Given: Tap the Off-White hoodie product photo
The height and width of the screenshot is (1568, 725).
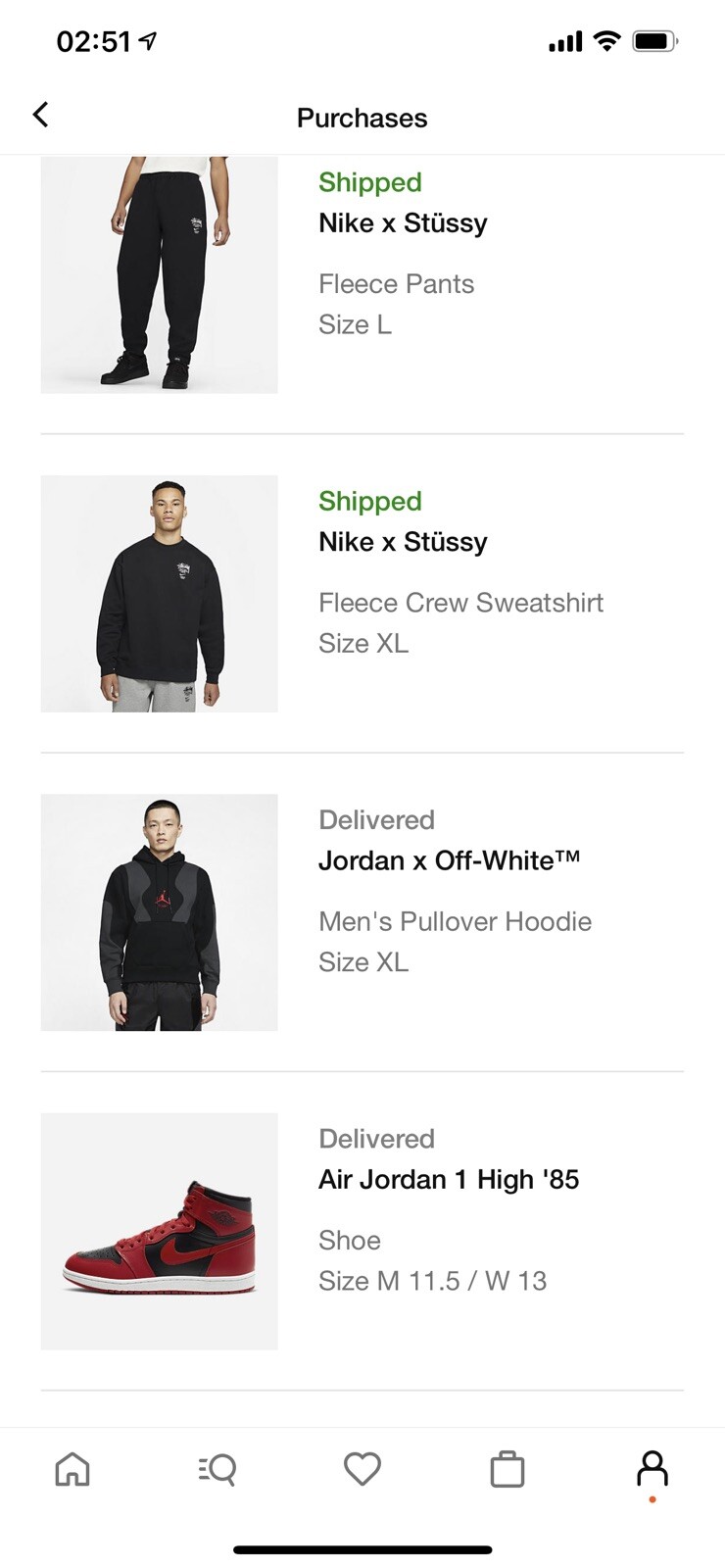Looking at the screenshot, I should click(158, 911).
